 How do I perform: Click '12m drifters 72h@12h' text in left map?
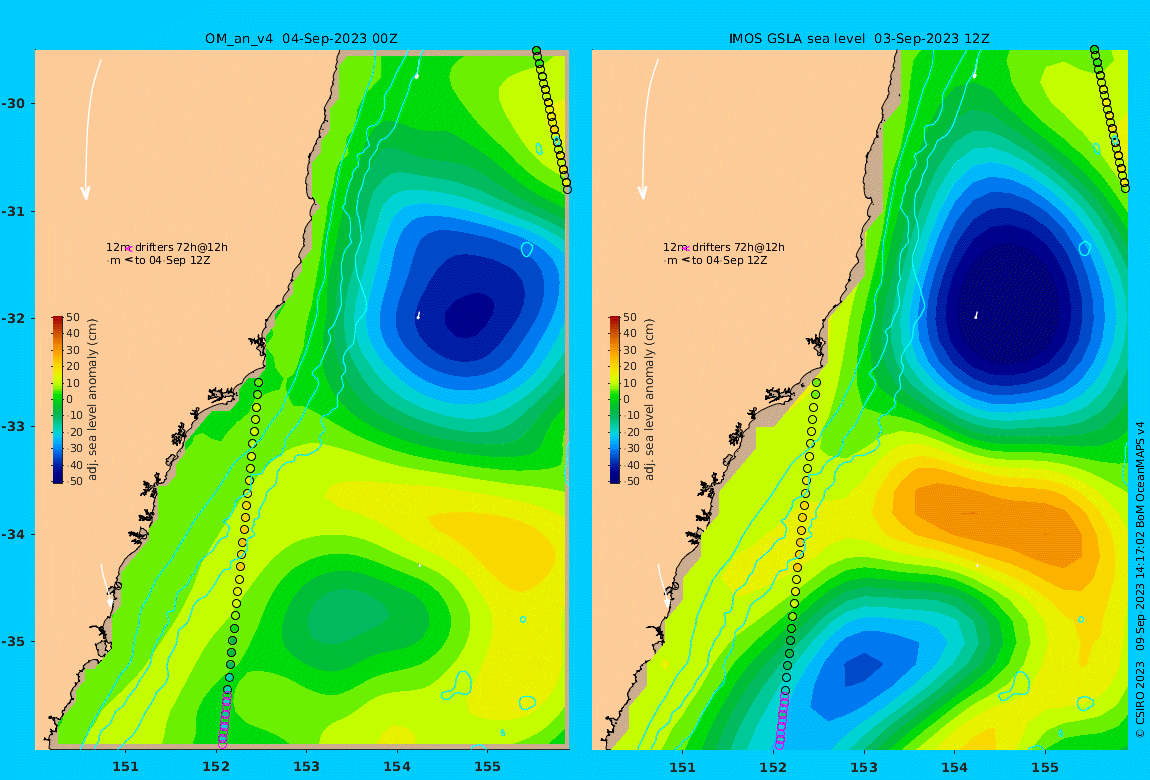click(167, 247)
